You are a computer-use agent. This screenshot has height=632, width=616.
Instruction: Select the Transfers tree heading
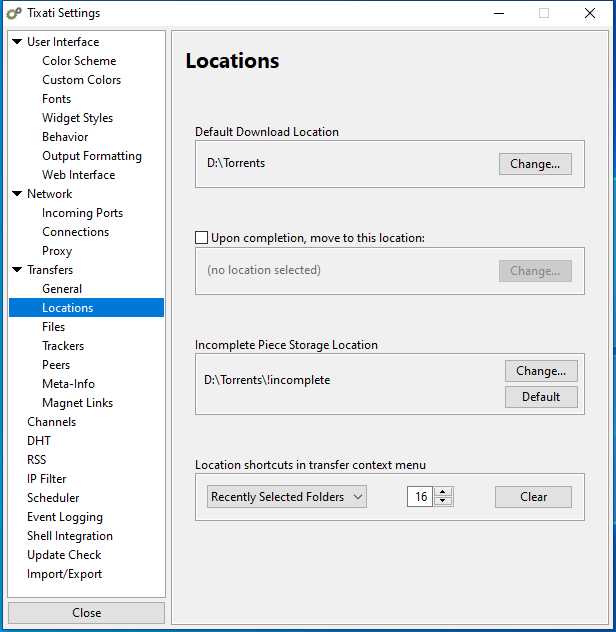[x=50, y=270]
